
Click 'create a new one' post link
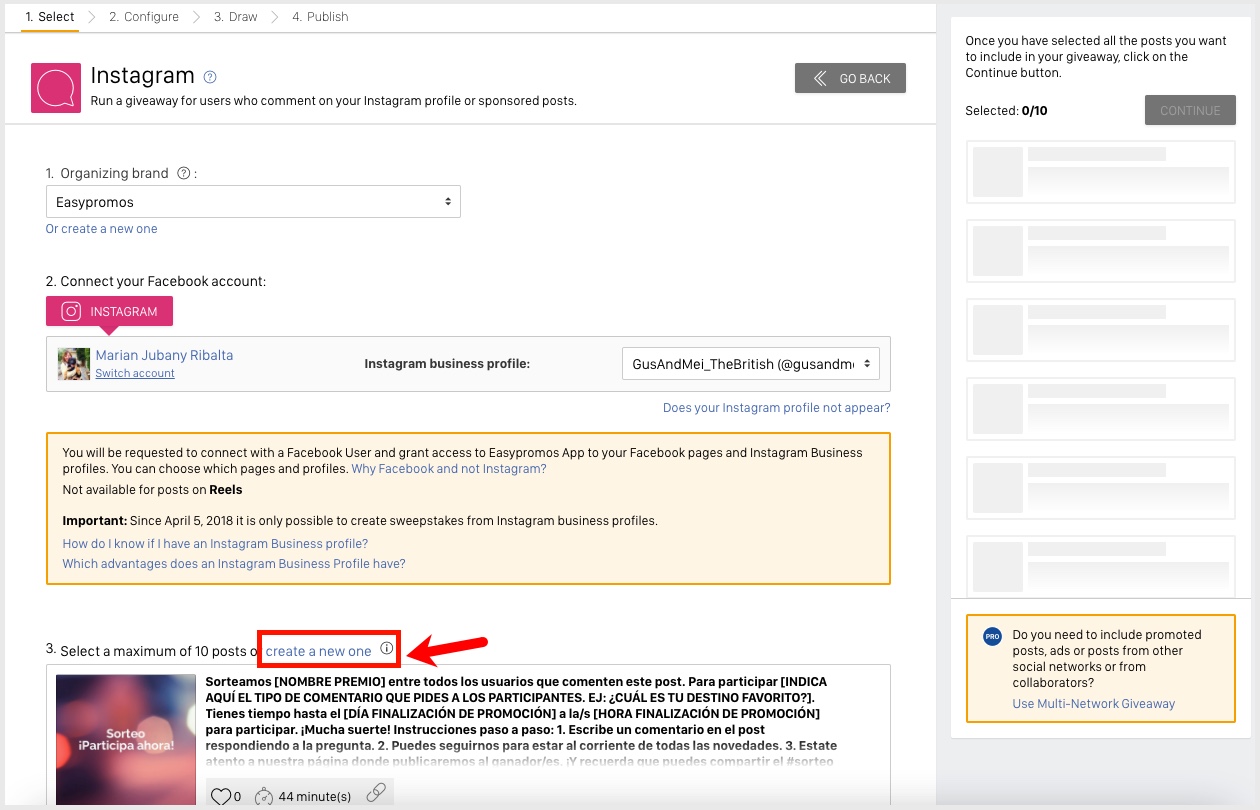(318, 651)
